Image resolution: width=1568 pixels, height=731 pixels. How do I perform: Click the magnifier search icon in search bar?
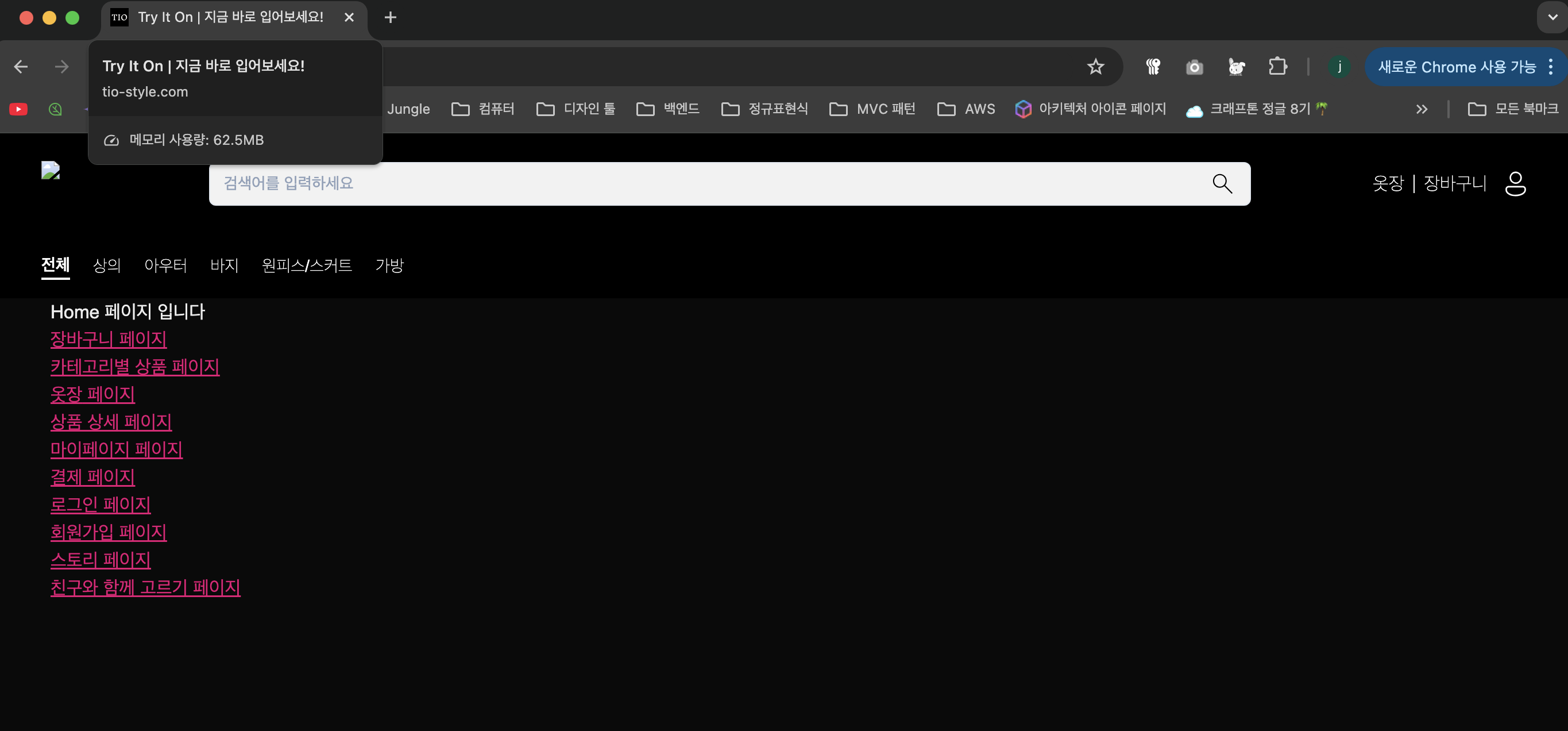1222,183
